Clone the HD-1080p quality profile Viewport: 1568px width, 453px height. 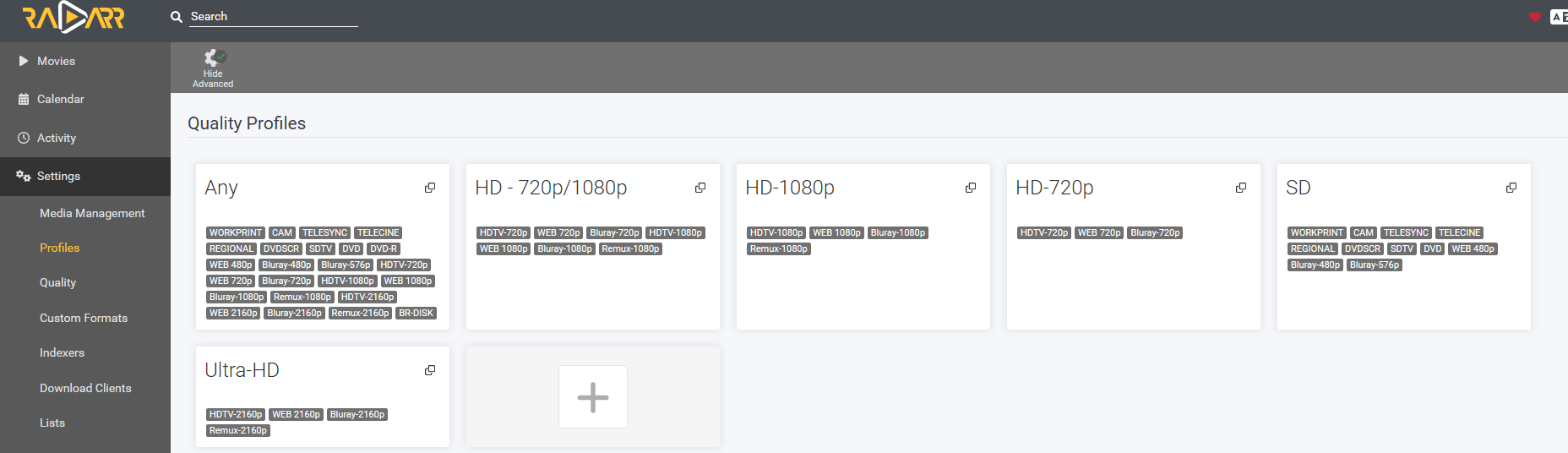[971, 188]
